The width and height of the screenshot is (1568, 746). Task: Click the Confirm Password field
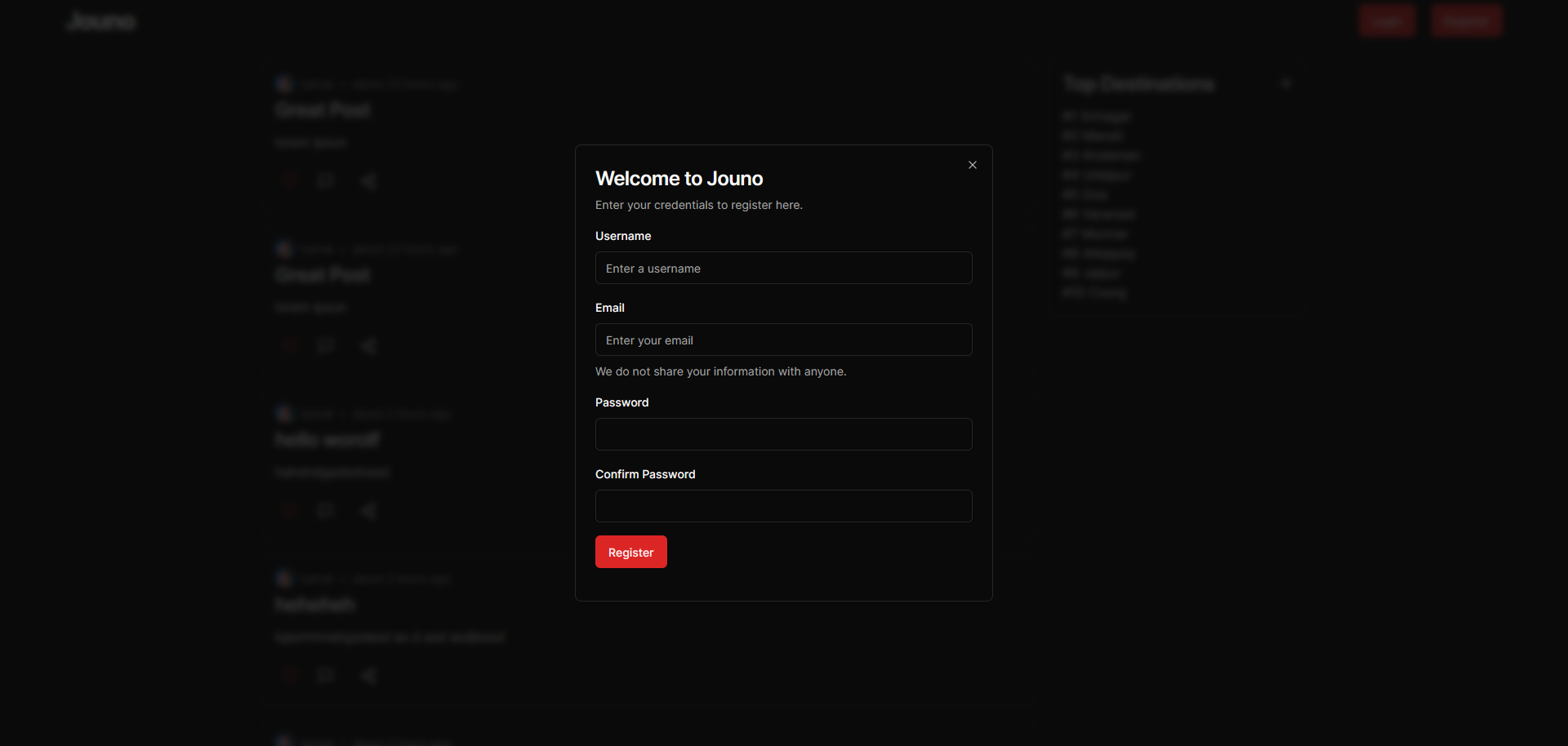(783, 506)
